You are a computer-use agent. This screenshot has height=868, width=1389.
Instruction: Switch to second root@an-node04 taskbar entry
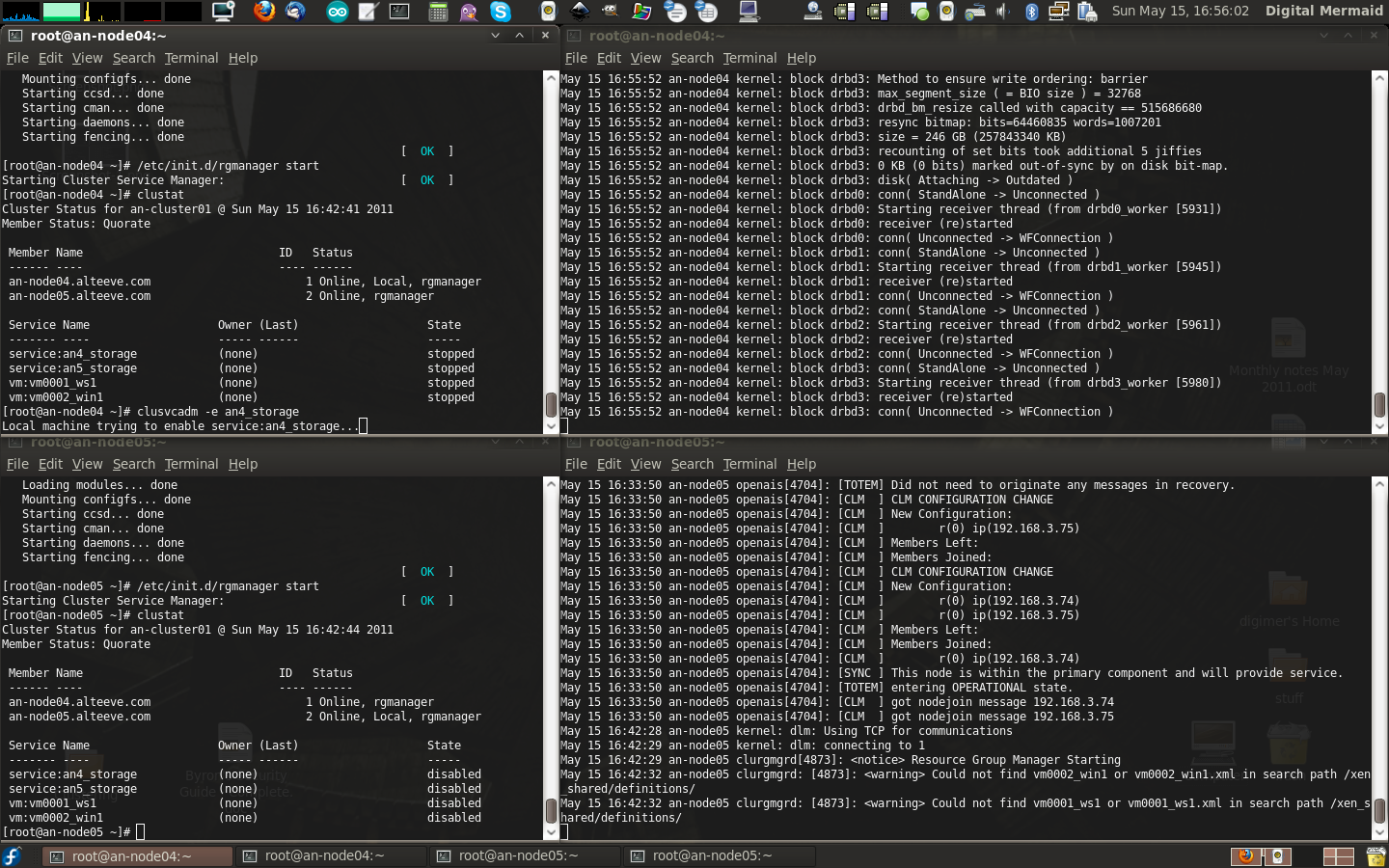(x=331, y=856)
